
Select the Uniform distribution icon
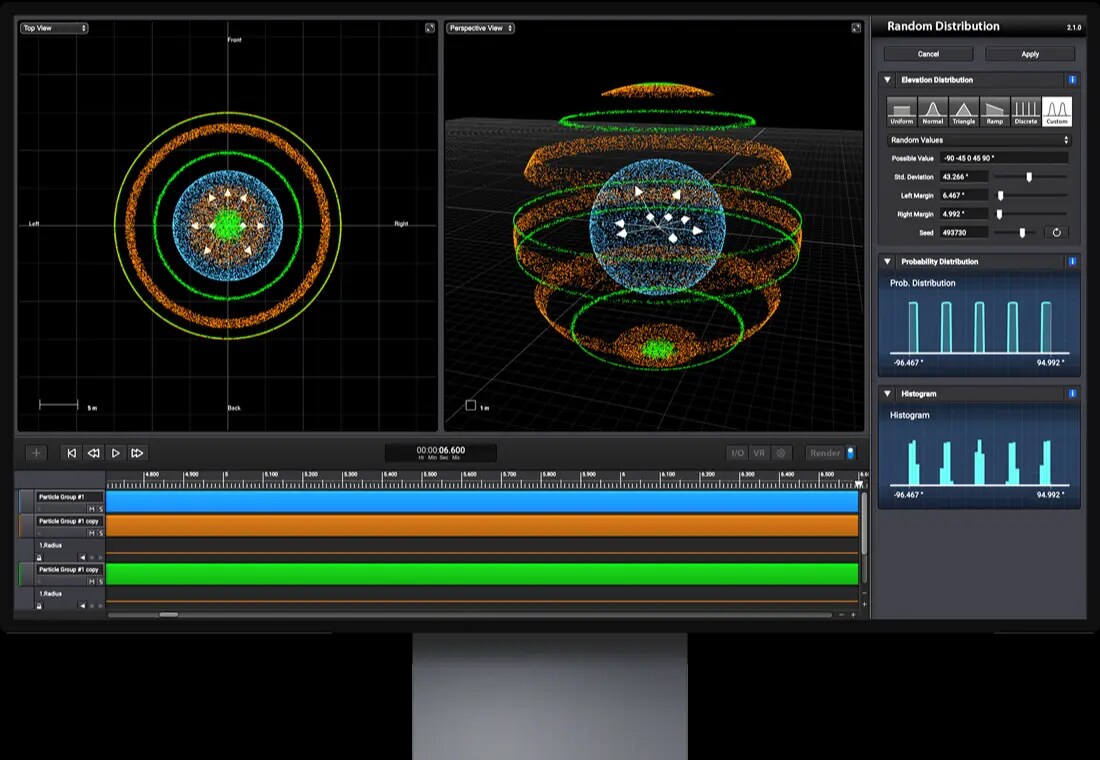click(902, 110)
